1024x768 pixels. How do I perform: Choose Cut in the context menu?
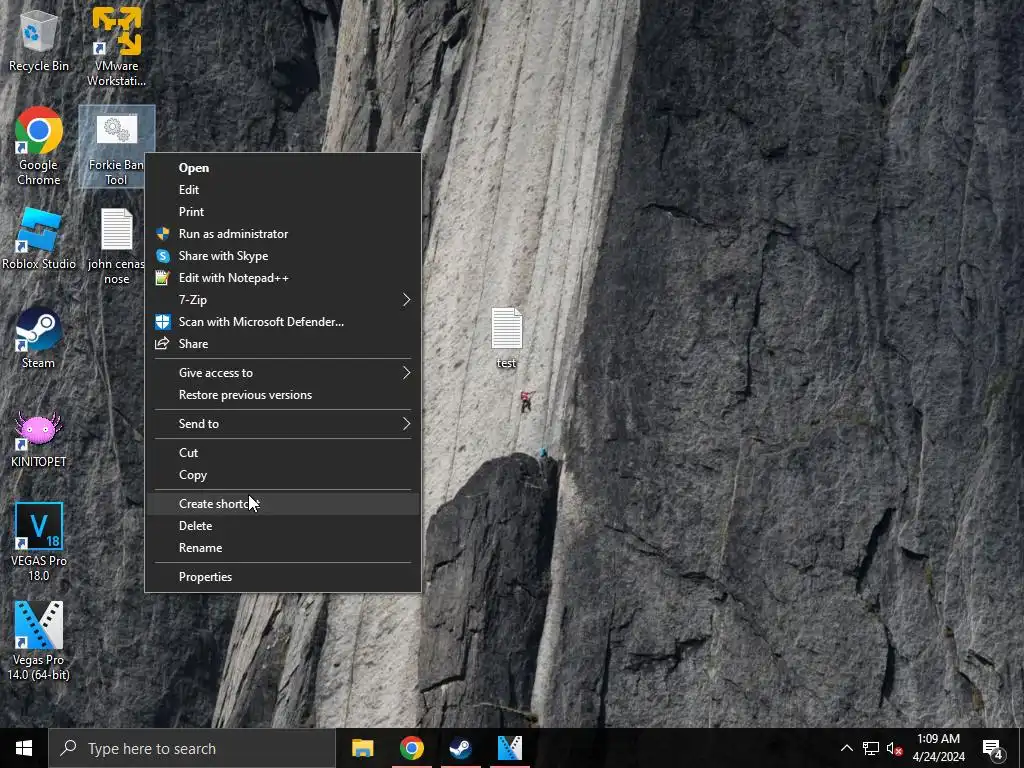tap(283, 453)
